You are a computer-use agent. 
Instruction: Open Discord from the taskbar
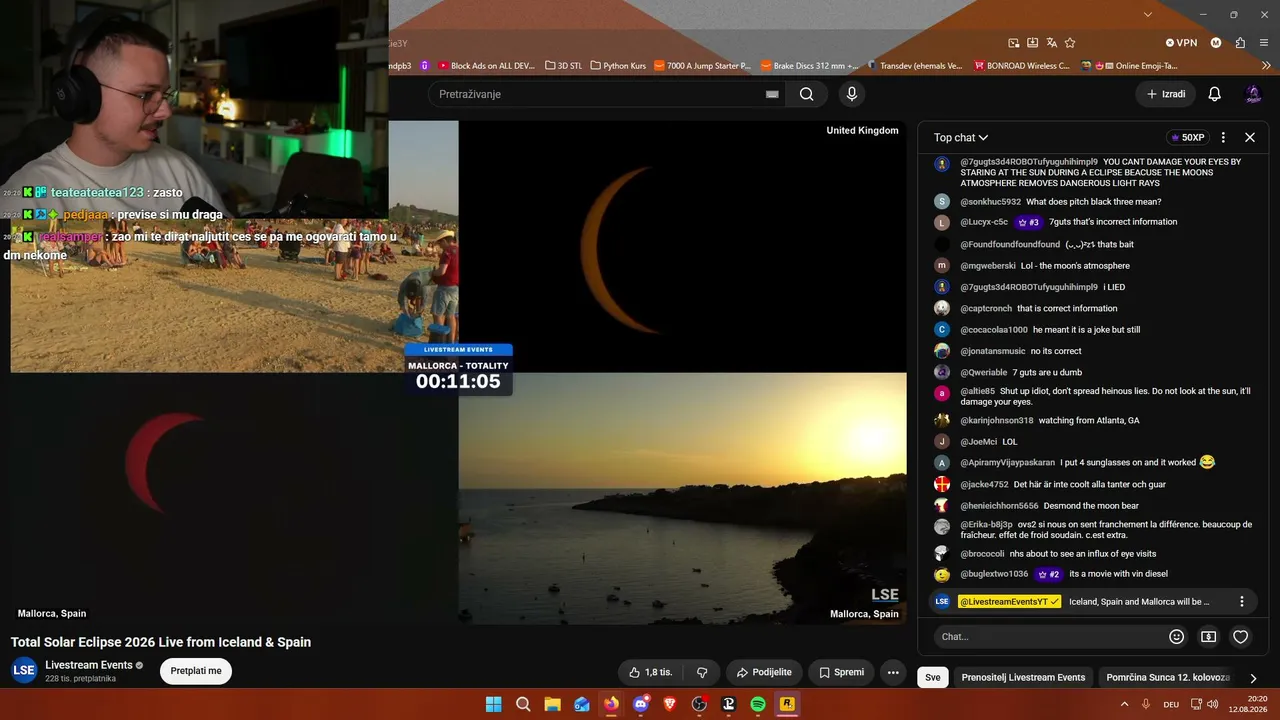pyautogui.click(x=641, y=704)
